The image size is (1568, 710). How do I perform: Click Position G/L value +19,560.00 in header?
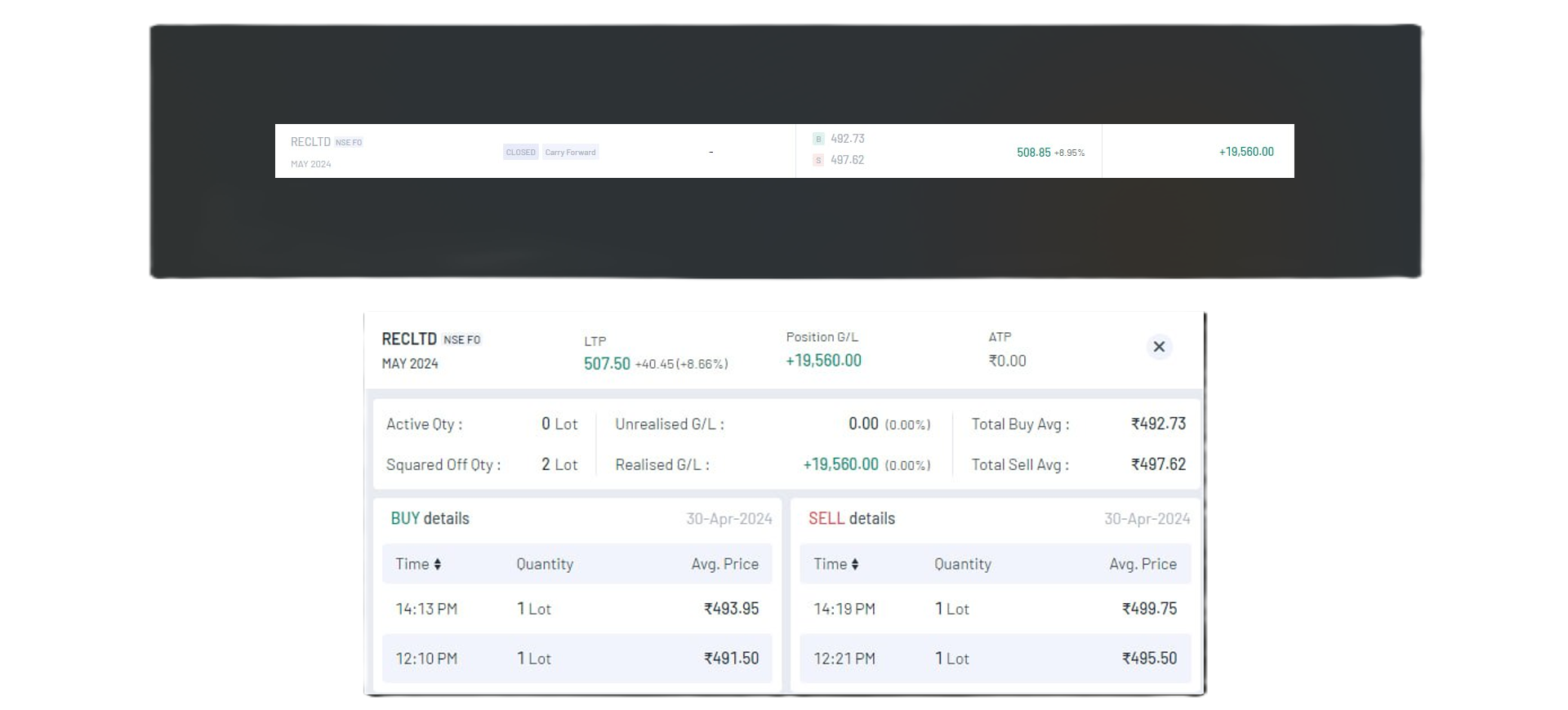[x=823, y=361]
